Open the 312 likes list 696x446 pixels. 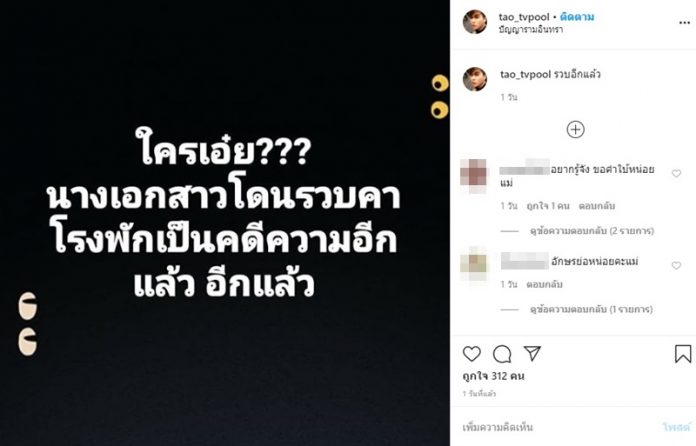(x=493, y=376)
